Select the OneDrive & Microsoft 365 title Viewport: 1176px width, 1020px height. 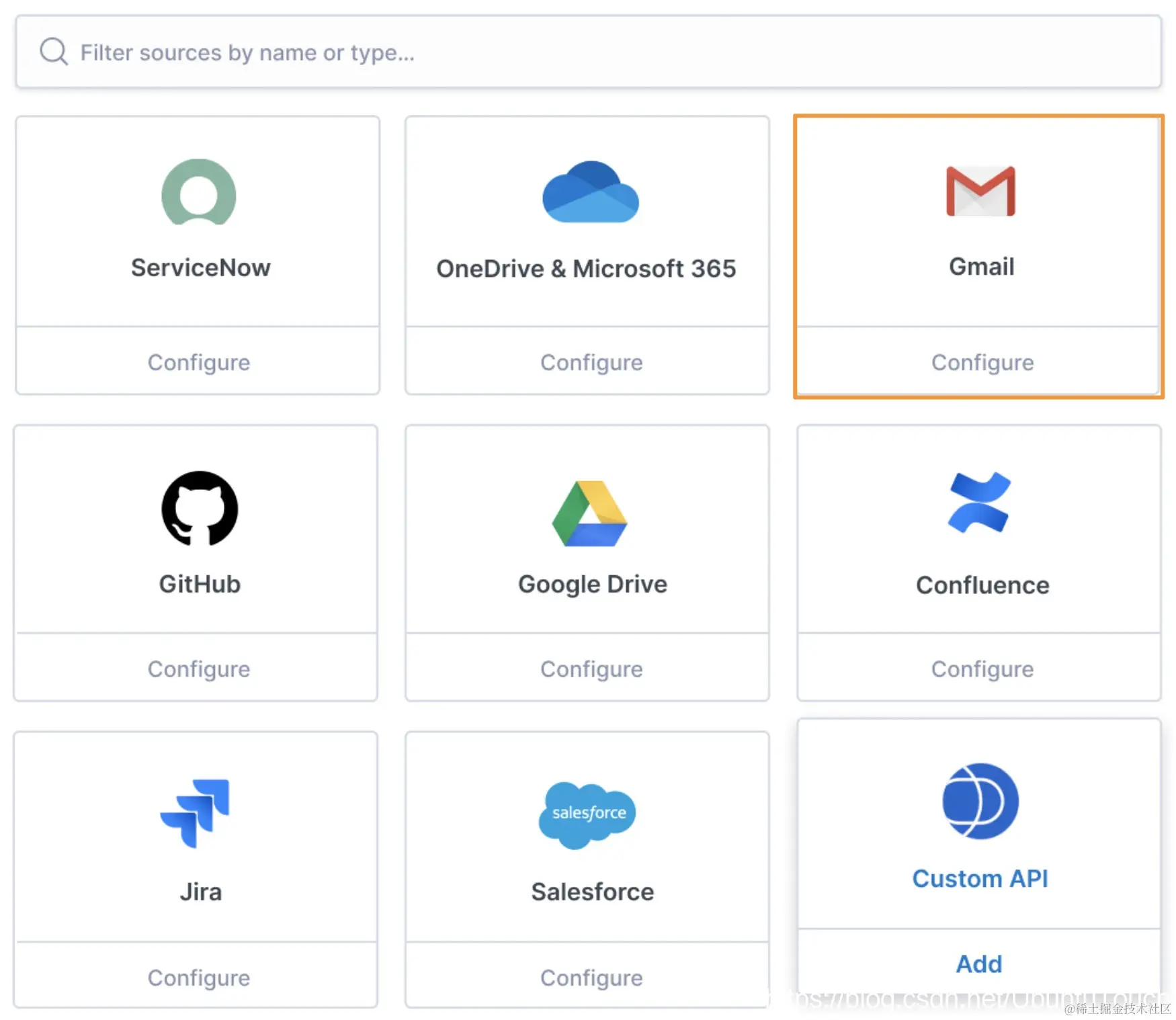tap(586, 269)
